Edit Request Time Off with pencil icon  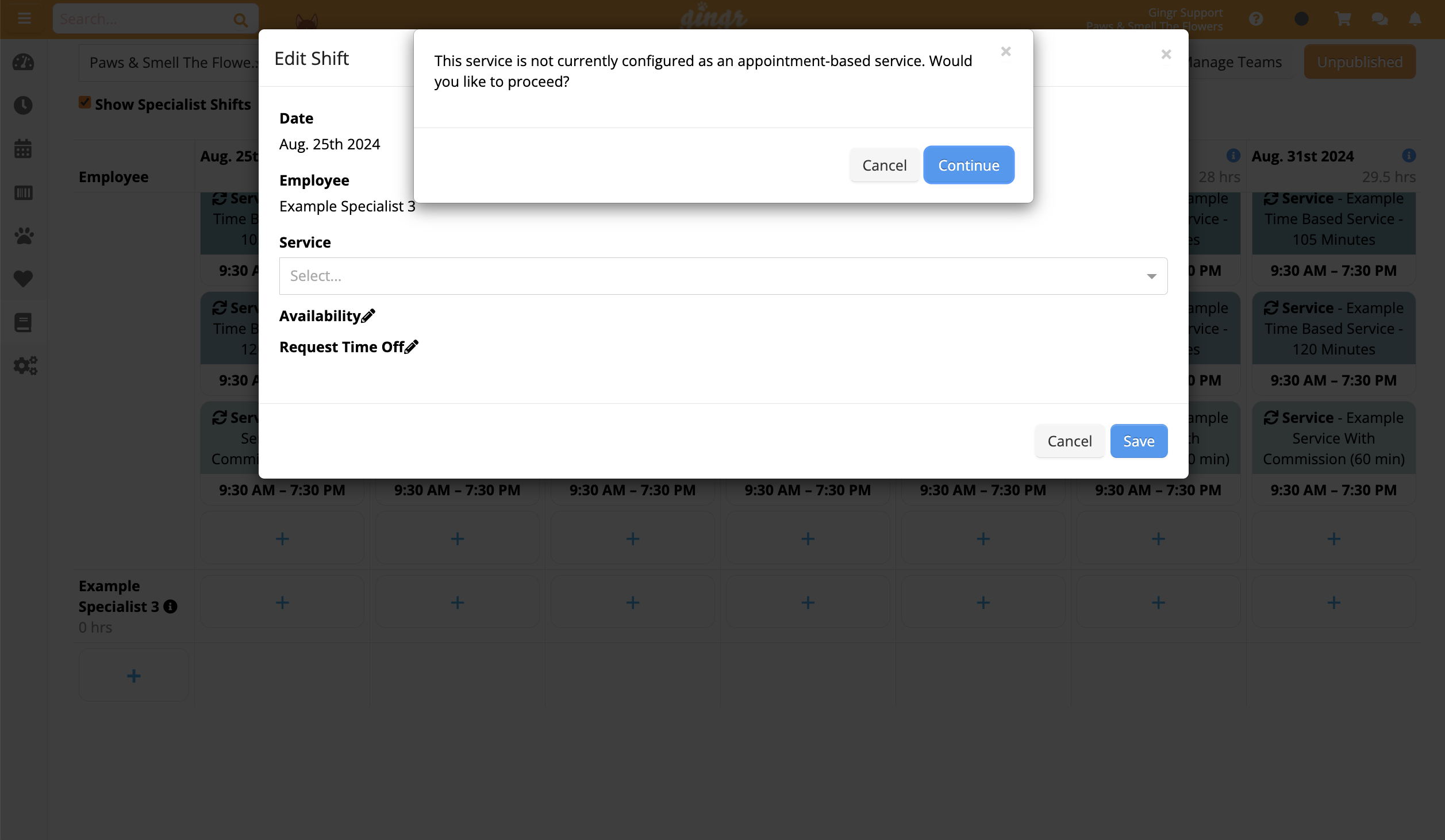coord(412,347)
